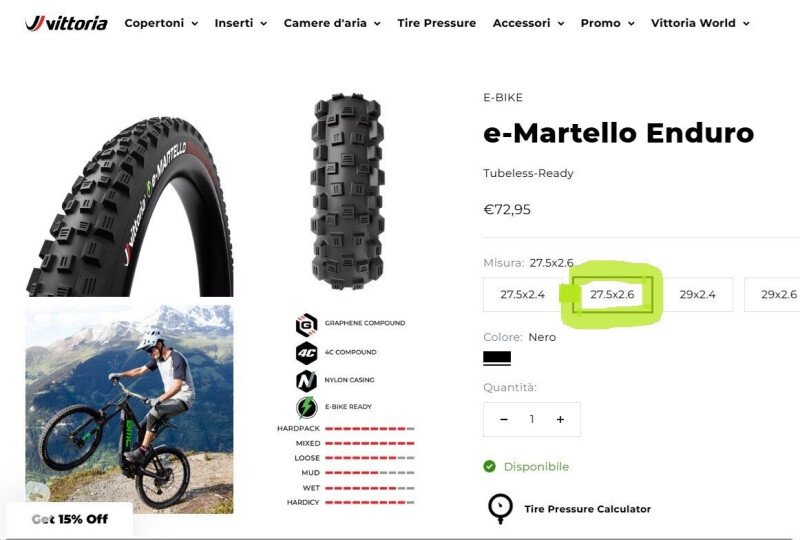This screenshot has width=800, height=540.
Task: Click the 4C Compound icon
Action: coord(307,353)
